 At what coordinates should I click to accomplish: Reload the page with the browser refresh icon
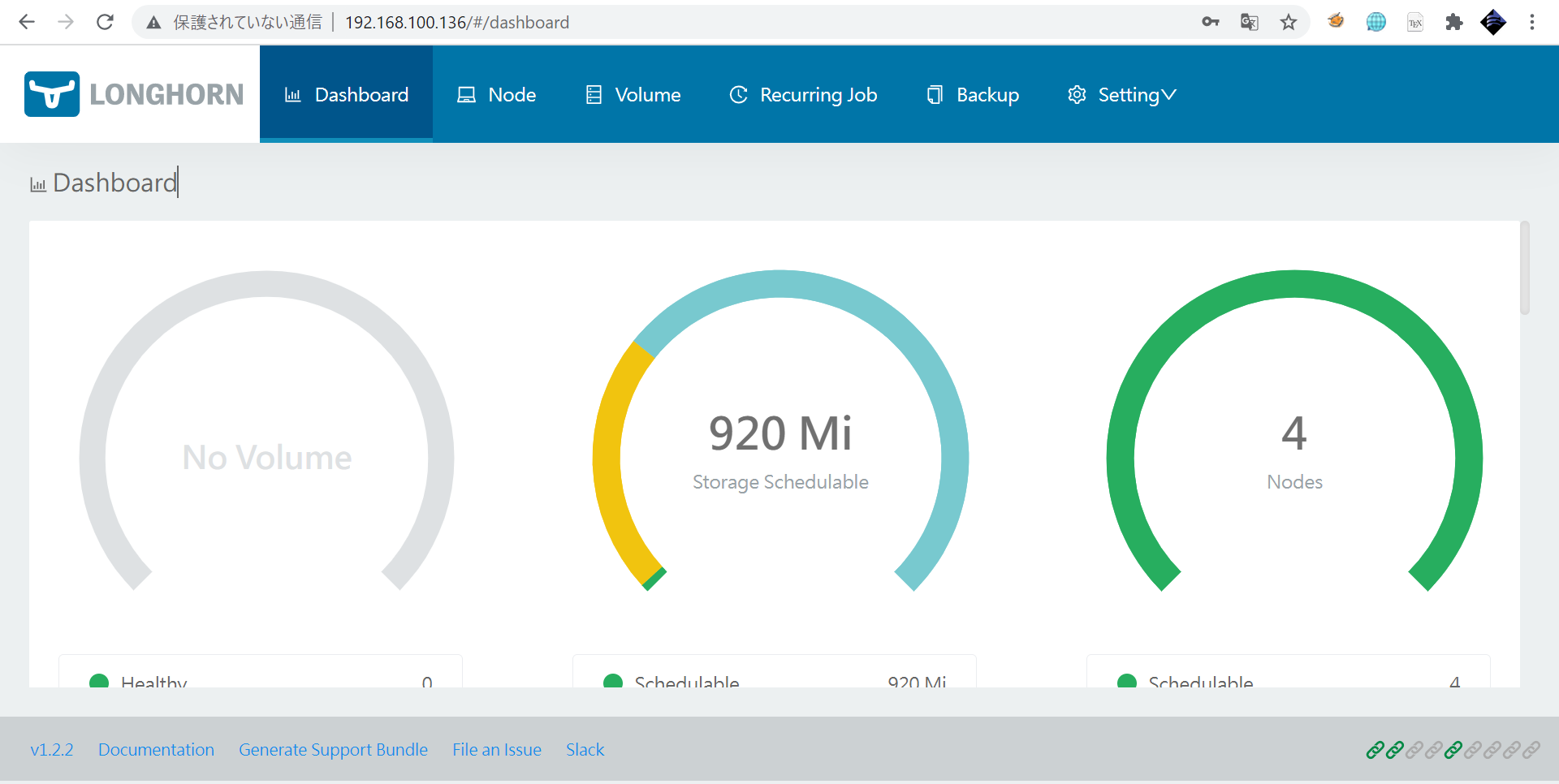pyautogui.click(x=105, y=22)
